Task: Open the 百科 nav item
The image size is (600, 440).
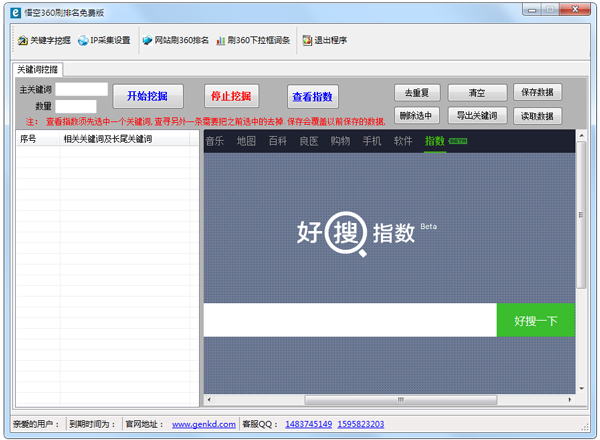Action: [x=278, y=141]
